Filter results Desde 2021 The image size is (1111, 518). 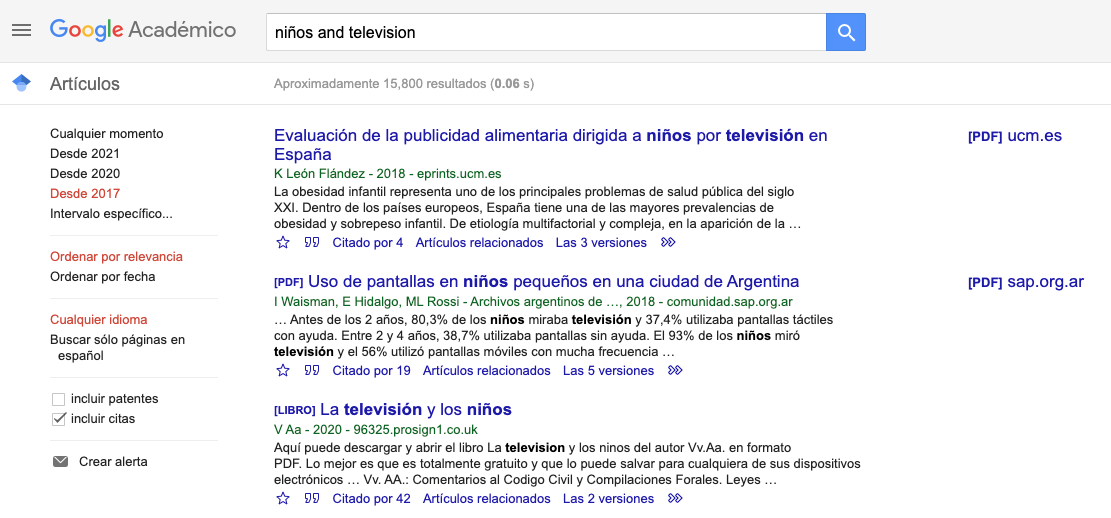(85, 154)
